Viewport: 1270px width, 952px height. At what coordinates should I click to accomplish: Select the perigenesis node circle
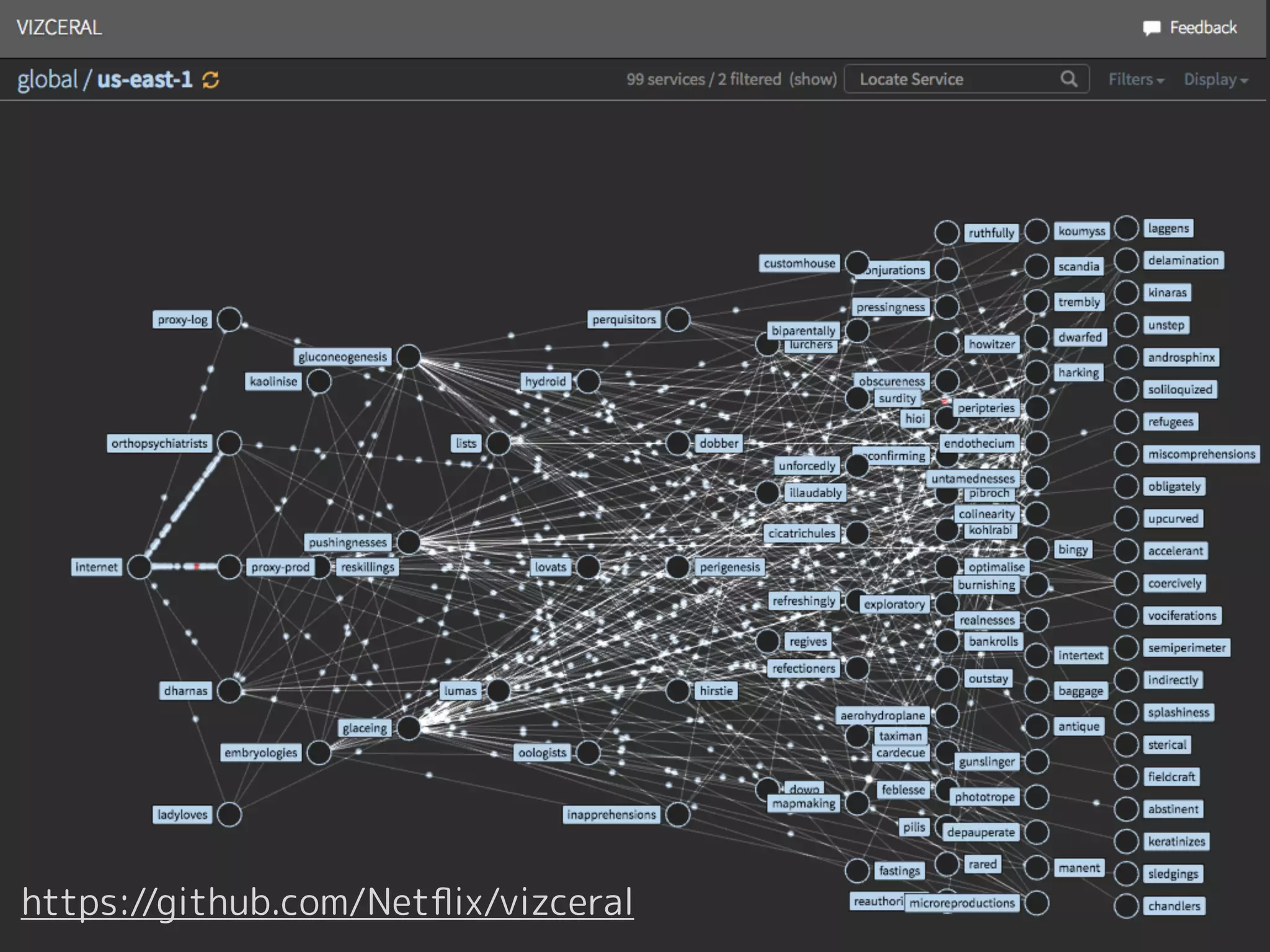pos(678,566)
